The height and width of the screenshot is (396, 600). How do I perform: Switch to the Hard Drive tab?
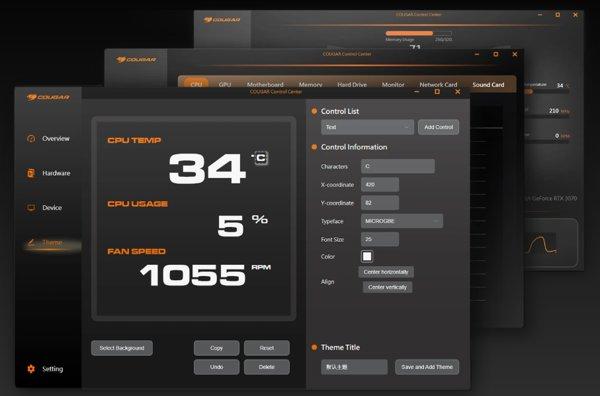click(x=352, y=85)
